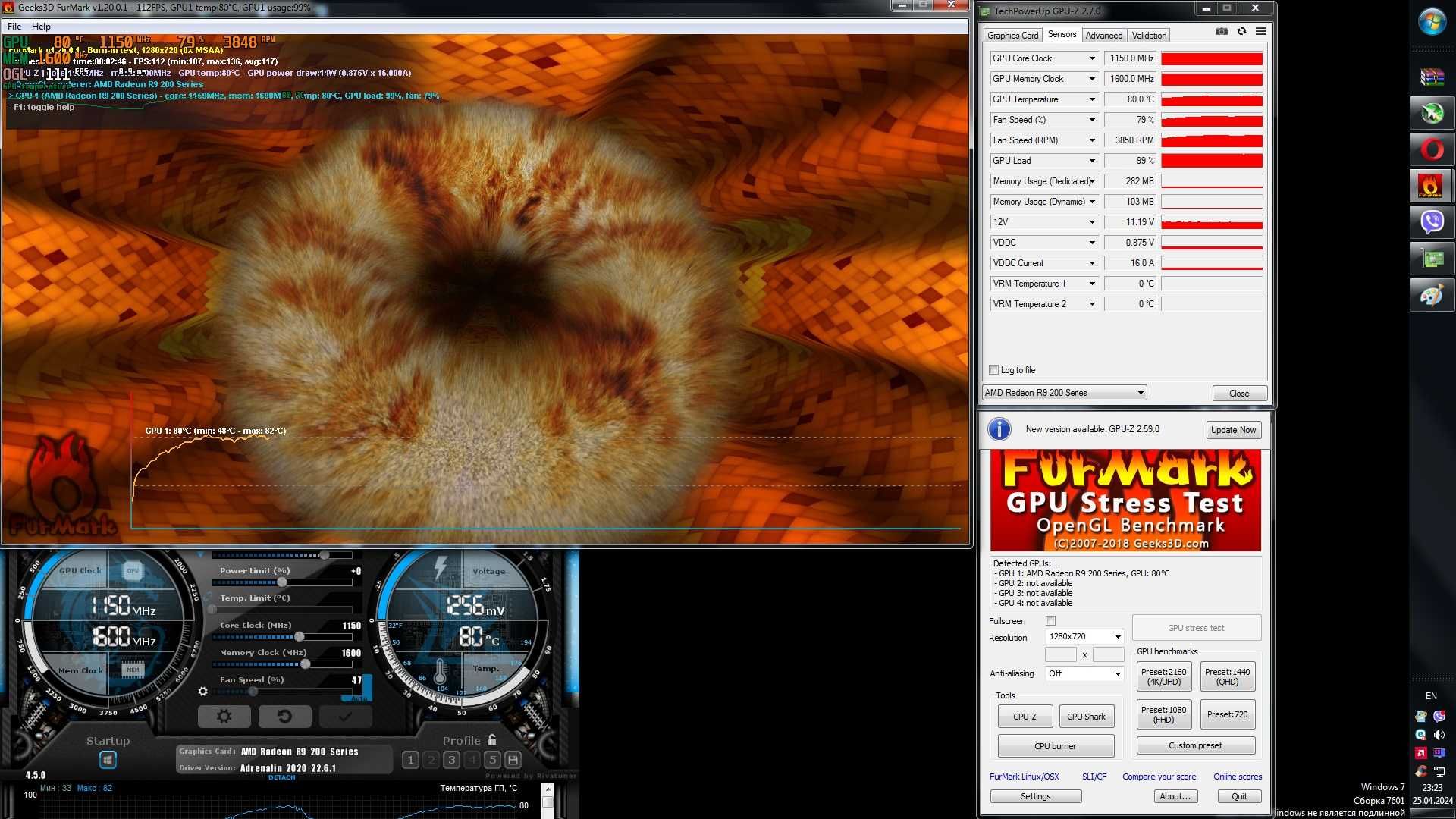Select the Reset overclocking icon in MSI Afterburner
This screenshot has height=819, width=1456.
pyautogui.click(x=284, y=717)
